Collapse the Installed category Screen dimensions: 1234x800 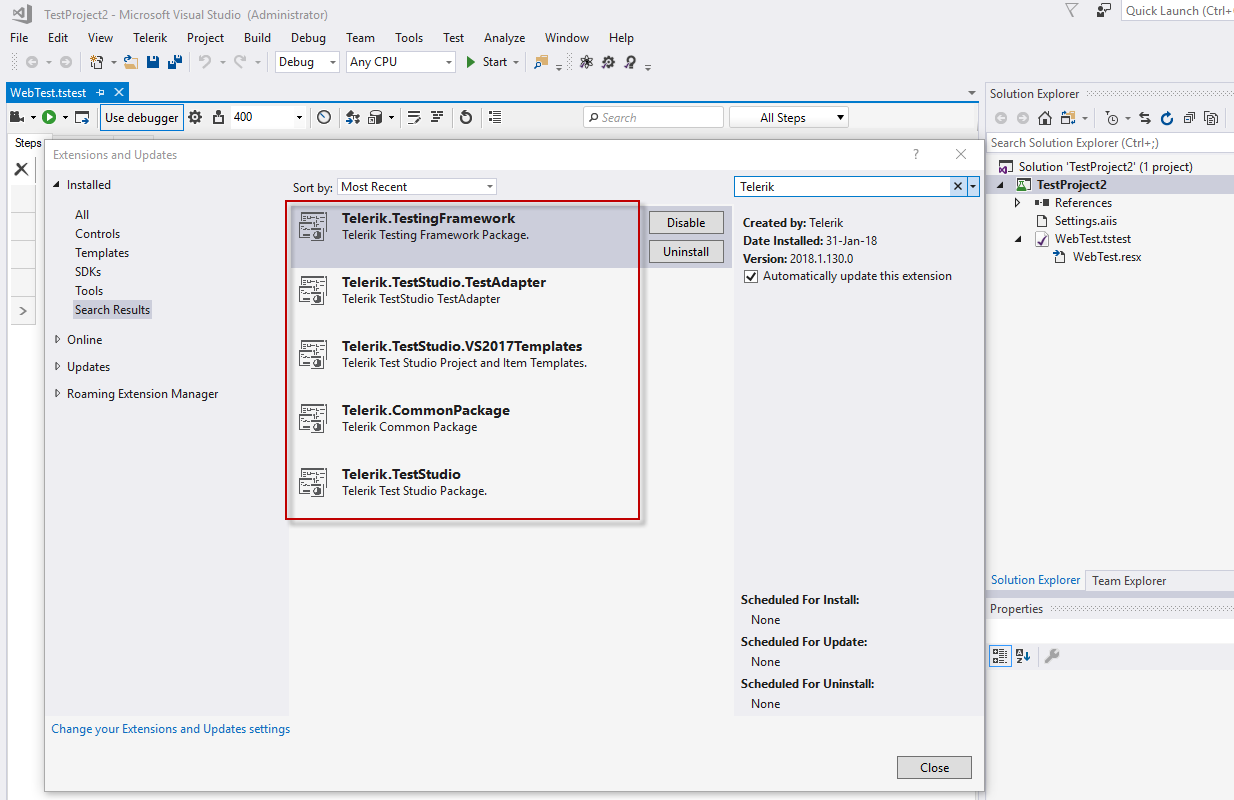point(57,185)
